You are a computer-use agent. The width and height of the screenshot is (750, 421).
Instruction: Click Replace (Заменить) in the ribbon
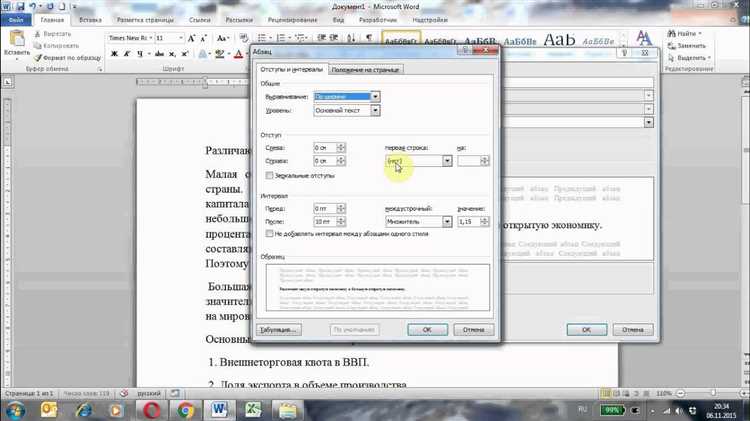coord(687,46)
